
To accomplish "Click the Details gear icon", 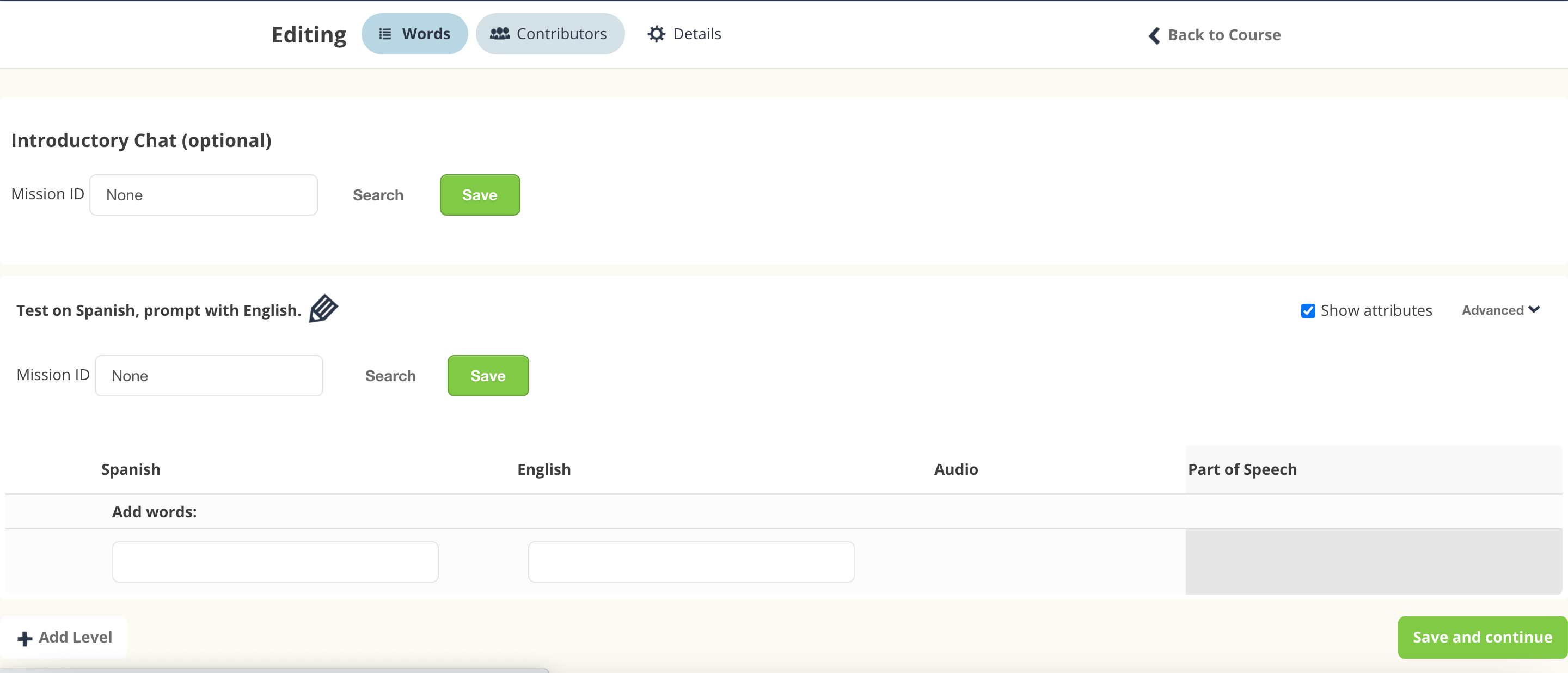I will tap(656, 34).
